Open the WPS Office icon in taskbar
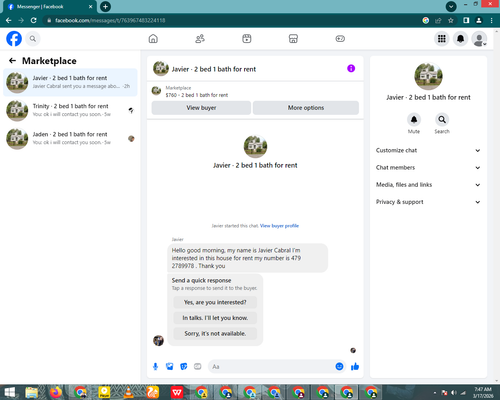Image resolution: width=500 pixels, height=400 pixels. (177, 392)
